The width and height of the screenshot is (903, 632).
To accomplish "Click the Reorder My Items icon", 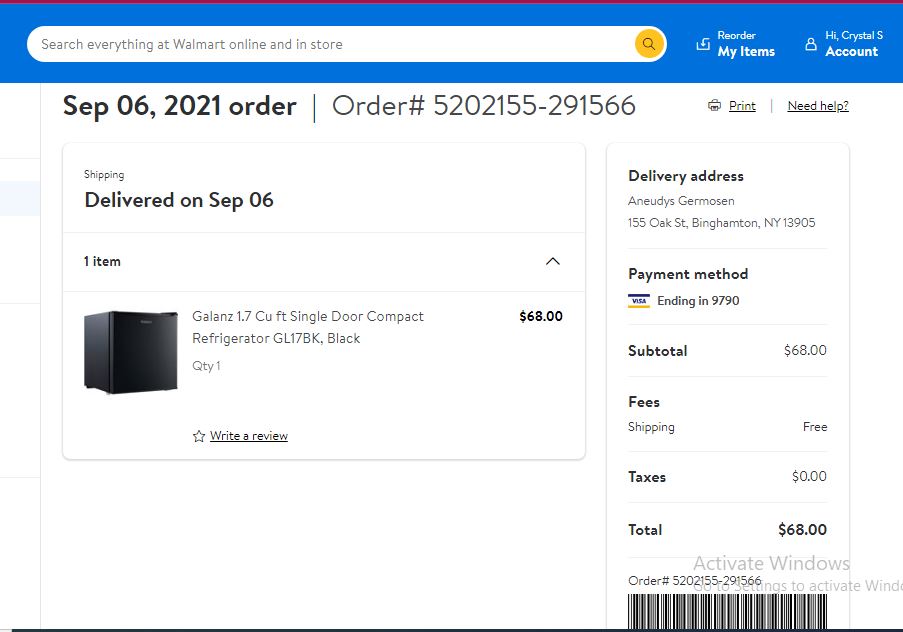I will click(703, 44).
